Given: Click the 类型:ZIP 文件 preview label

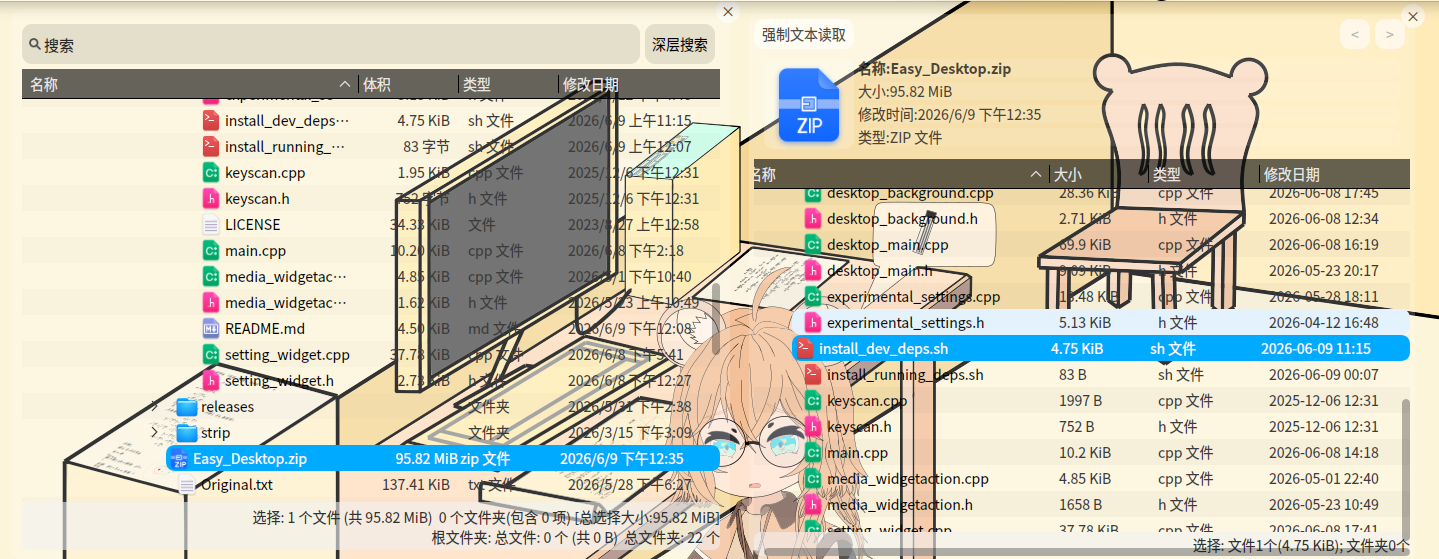Looking at the screenshot, I should point(900,138).
